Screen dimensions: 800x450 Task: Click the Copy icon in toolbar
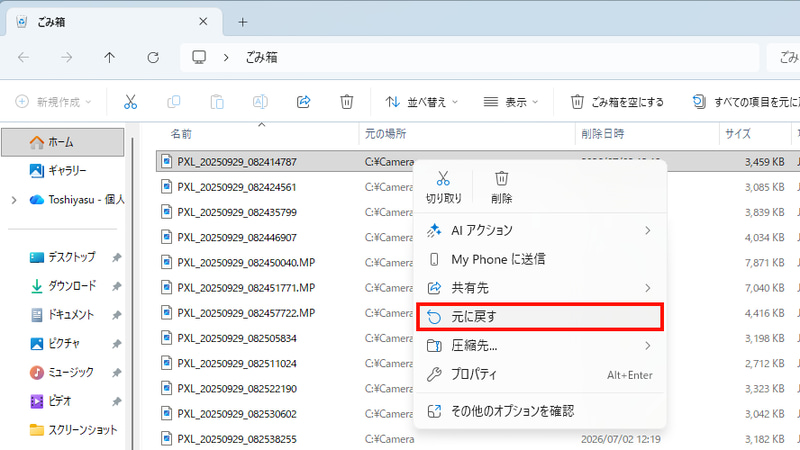click(x=173, y=102)
